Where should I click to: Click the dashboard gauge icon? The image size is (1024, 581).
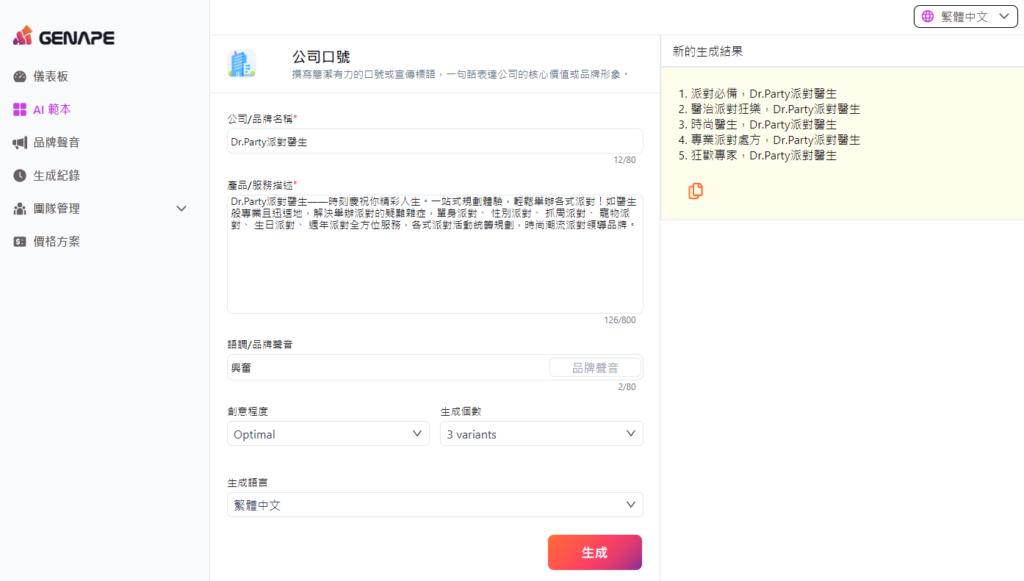coord(20,76)
